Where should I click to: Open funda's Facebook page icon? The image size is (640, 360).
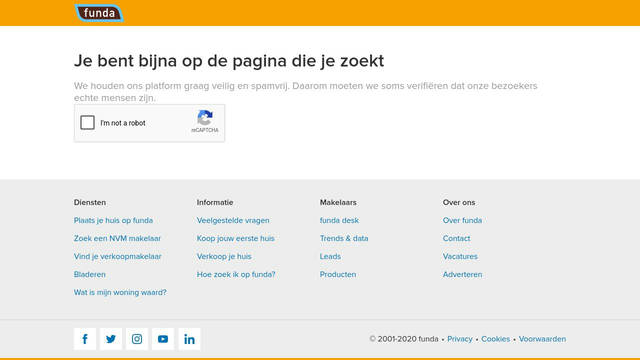85,339
